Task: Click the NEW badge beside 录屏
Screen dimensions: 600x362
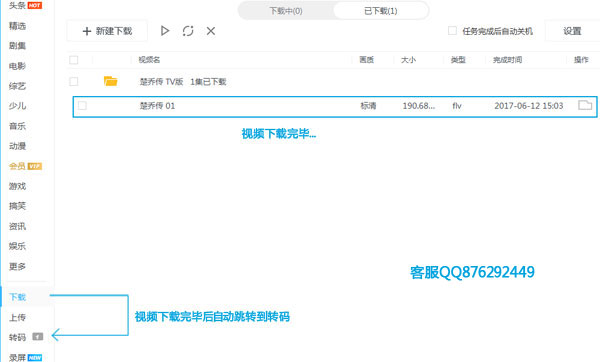Action: [x=35, y=358]
